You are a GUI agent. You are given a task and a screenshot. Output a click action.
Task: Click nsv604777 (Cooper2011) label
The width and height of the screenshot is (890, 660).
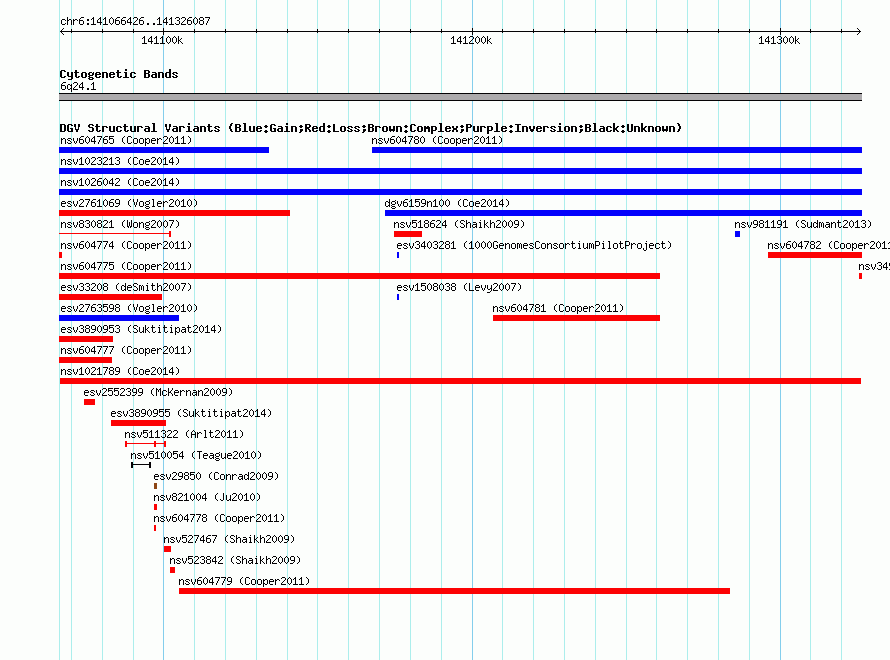pos(126,350)
